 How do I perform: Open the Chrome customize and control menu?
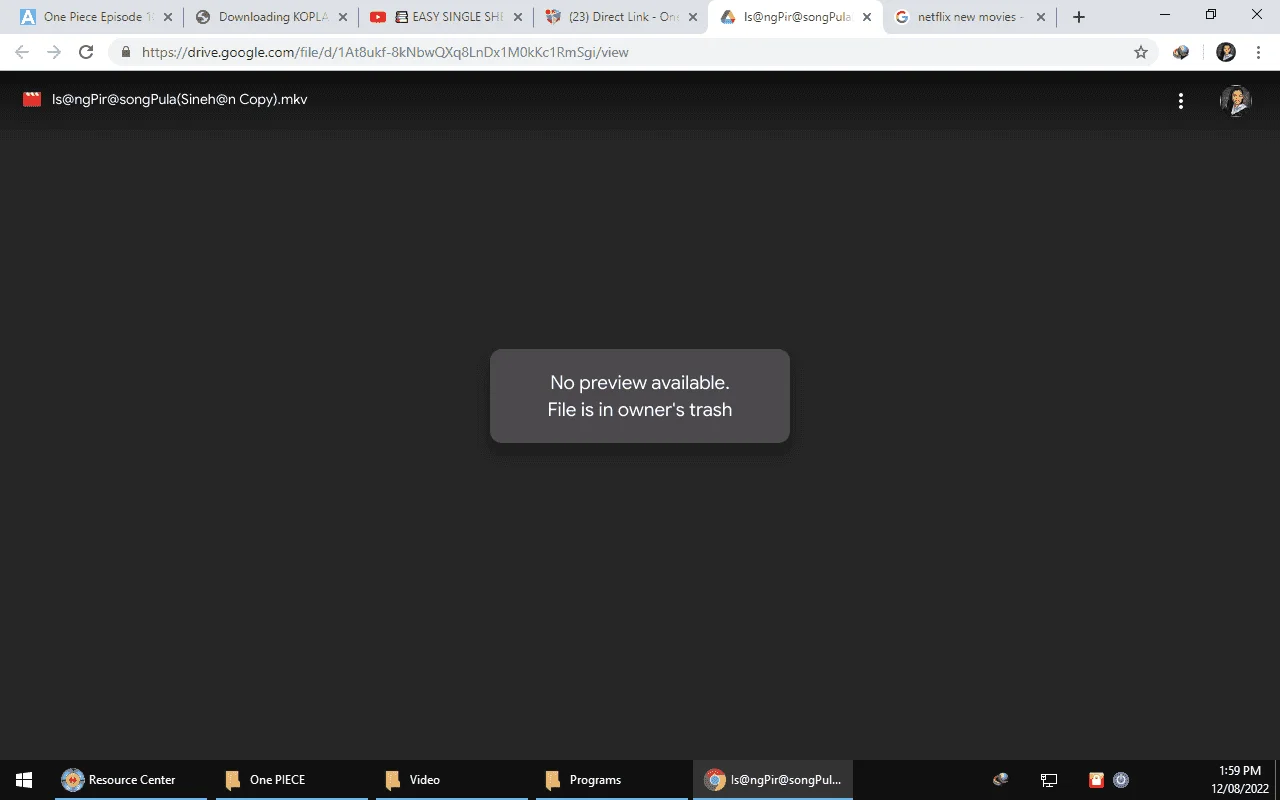click(x=1258, y=52)
